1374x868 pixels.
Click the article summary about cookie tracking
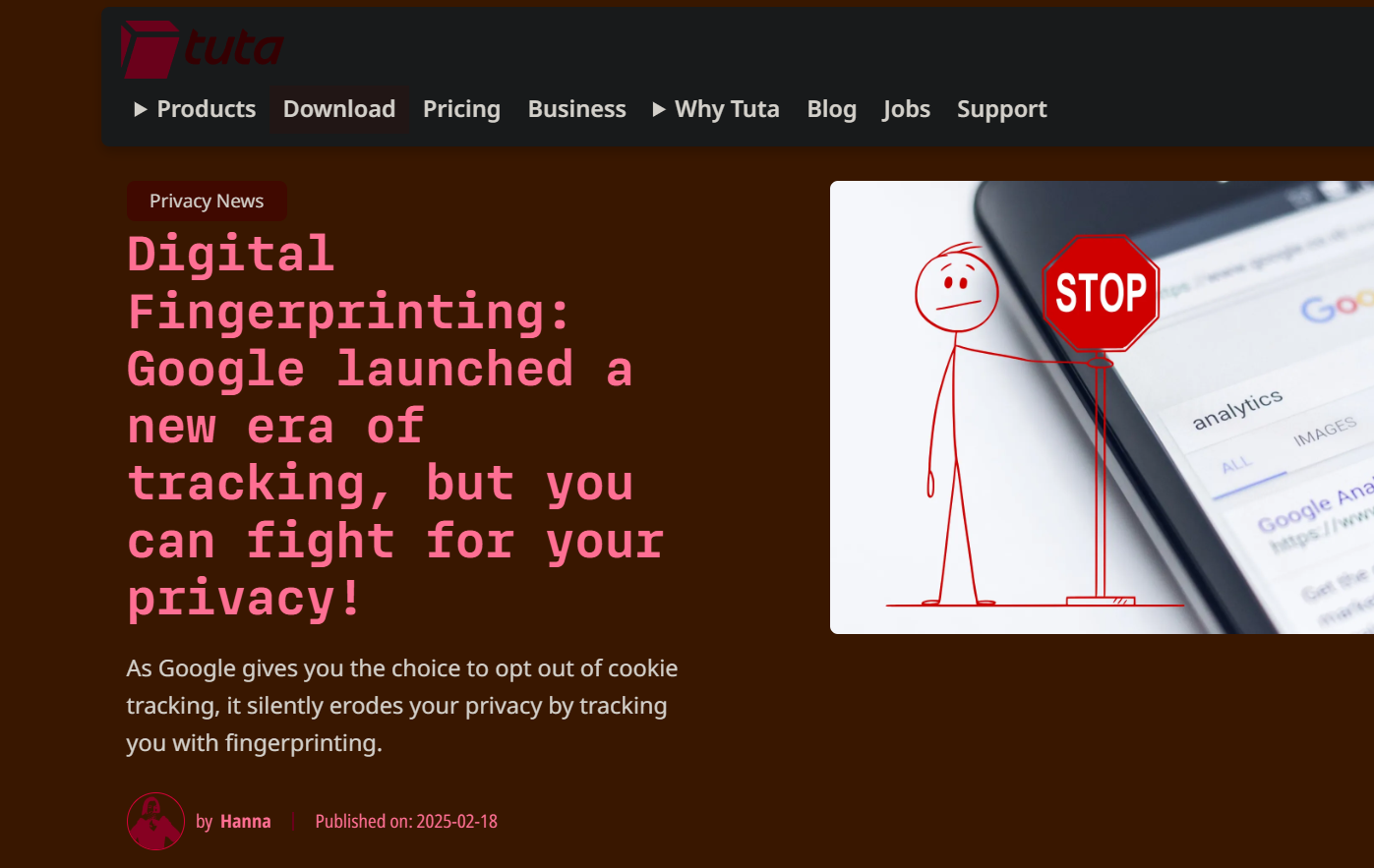402,706
